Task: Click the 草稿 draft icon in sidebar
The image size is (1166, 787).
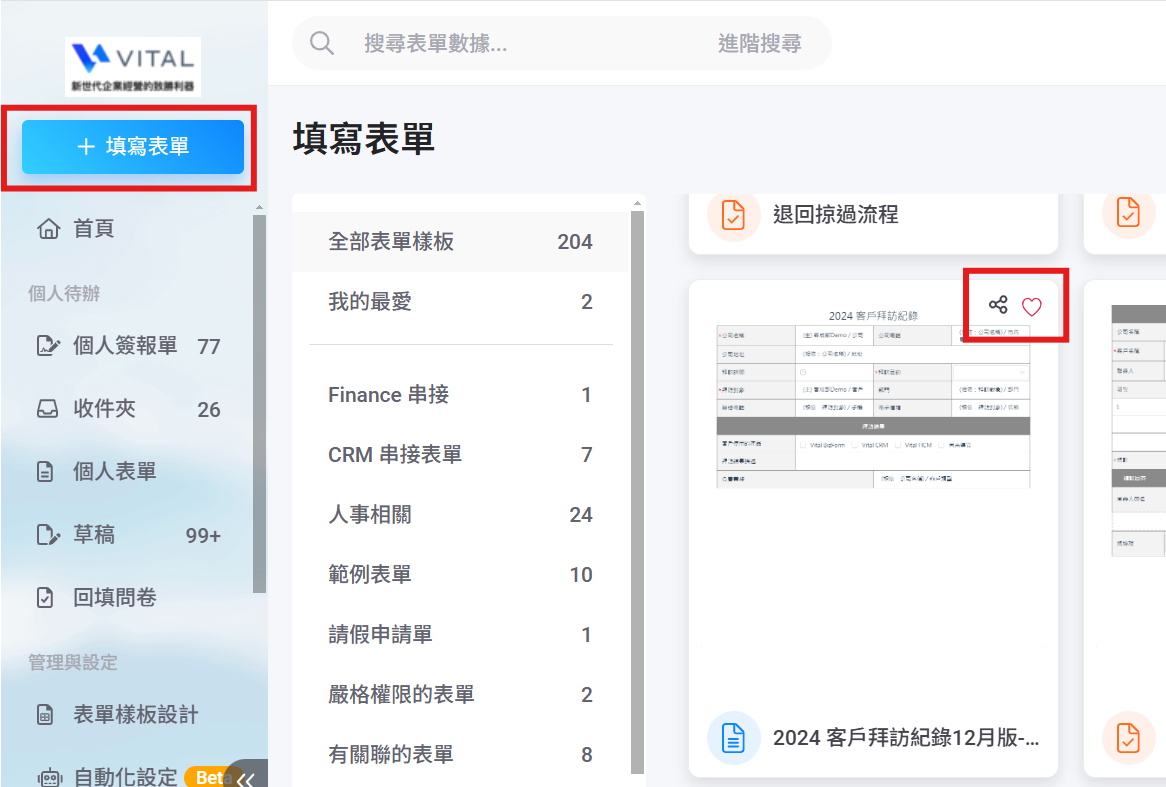Action: pyautogui.click(x=47, y=535)
